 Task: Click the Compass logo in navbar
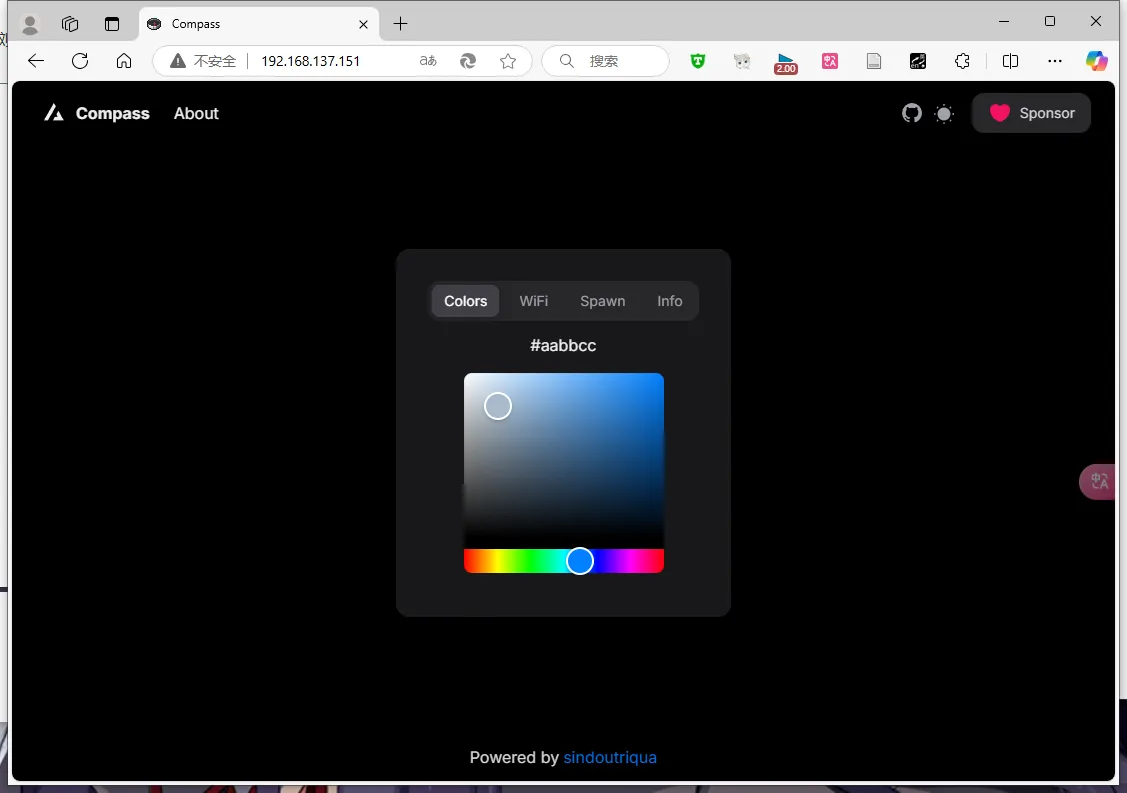click(x=97, y=113)
